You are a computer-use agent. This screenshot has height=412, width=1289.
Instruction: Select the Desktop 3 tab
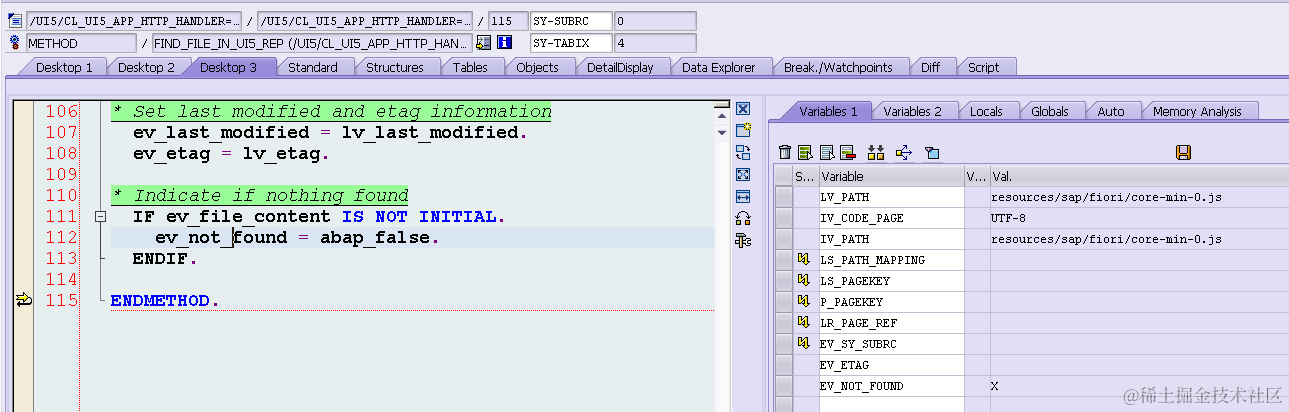point(228,67)
